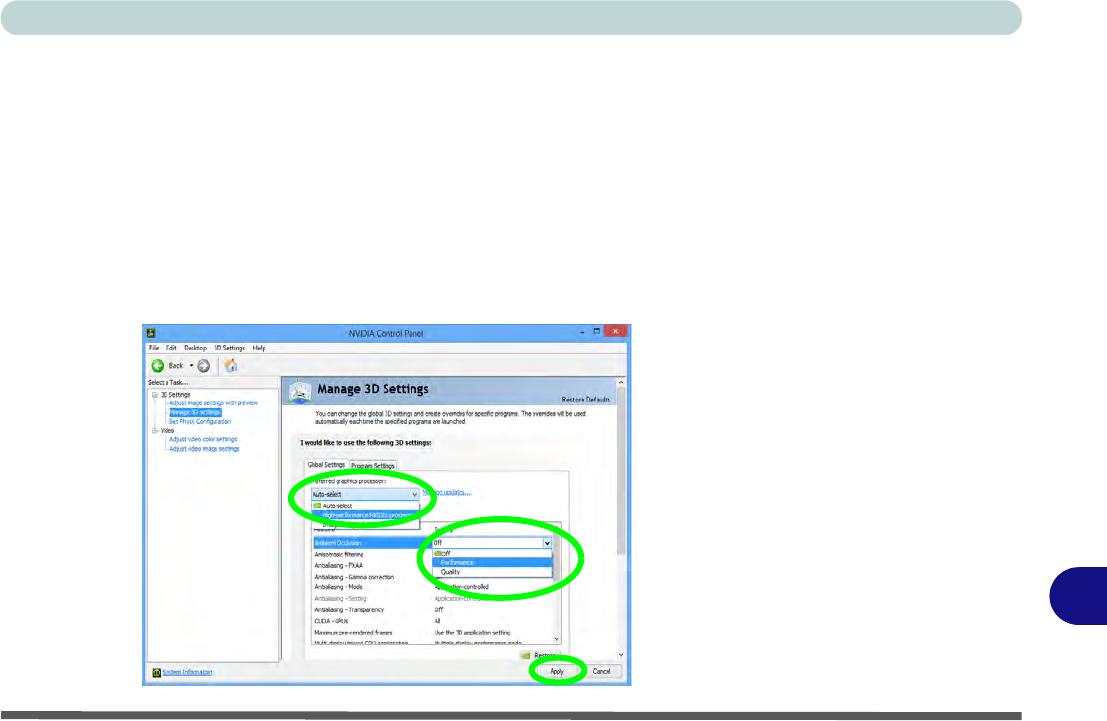This screenshot has height=721, width=1107.
Task: Select Set PhysX Configuration task
Action: [200, 422]
